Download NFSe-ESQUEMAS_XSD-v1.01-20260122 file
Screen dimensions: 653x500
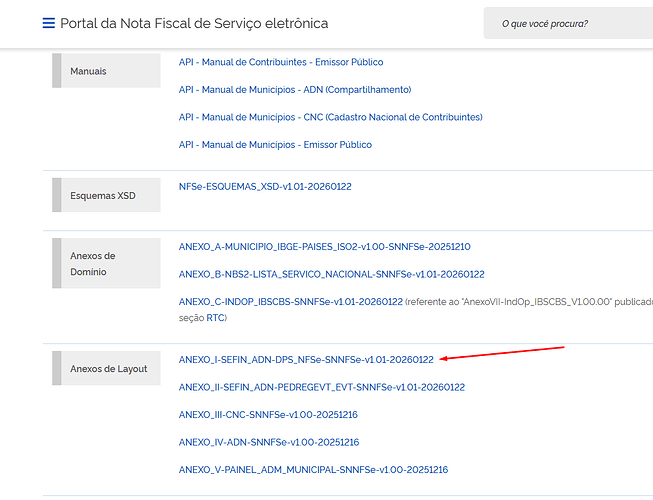pyautogui.click(x=265, y=187)
